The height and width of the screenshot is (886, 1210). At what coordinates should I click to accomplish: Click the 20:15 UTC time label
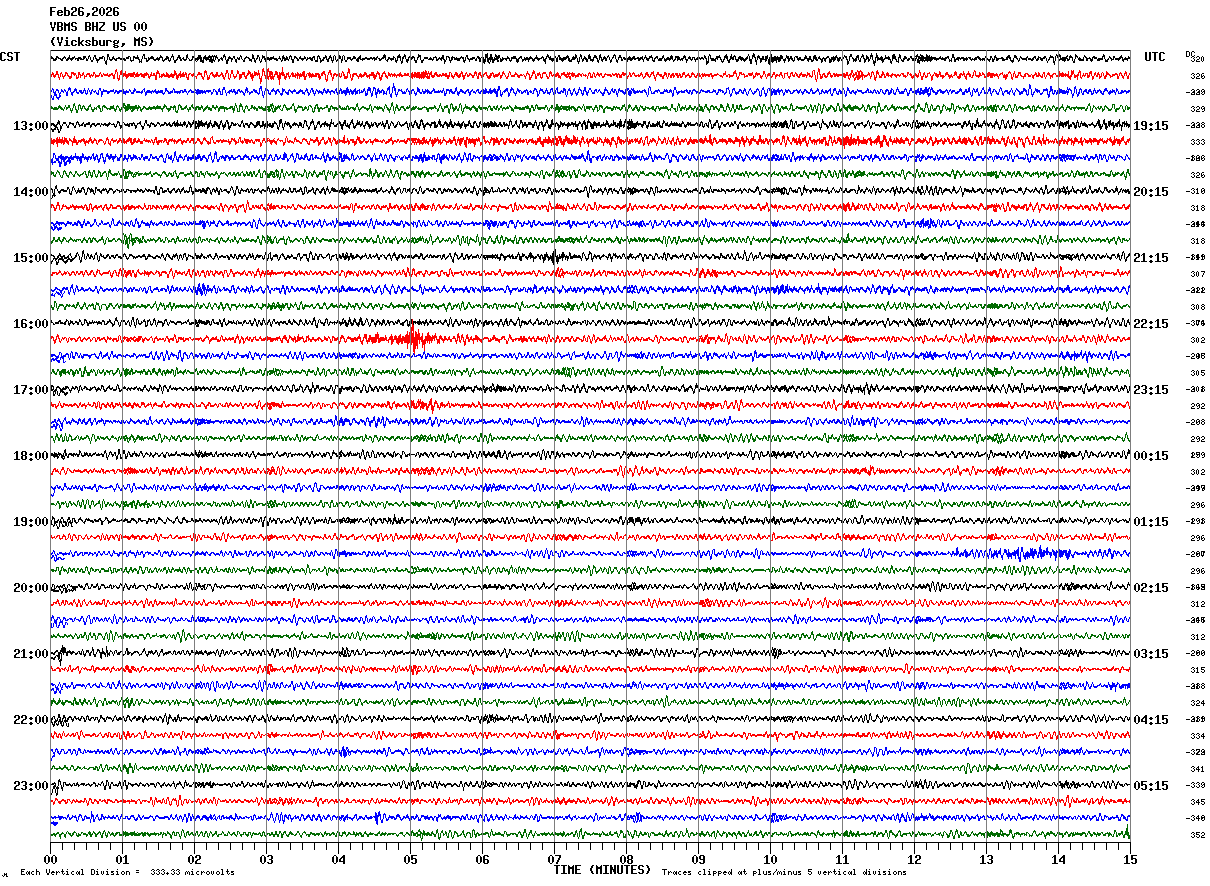click(1150, 192)
